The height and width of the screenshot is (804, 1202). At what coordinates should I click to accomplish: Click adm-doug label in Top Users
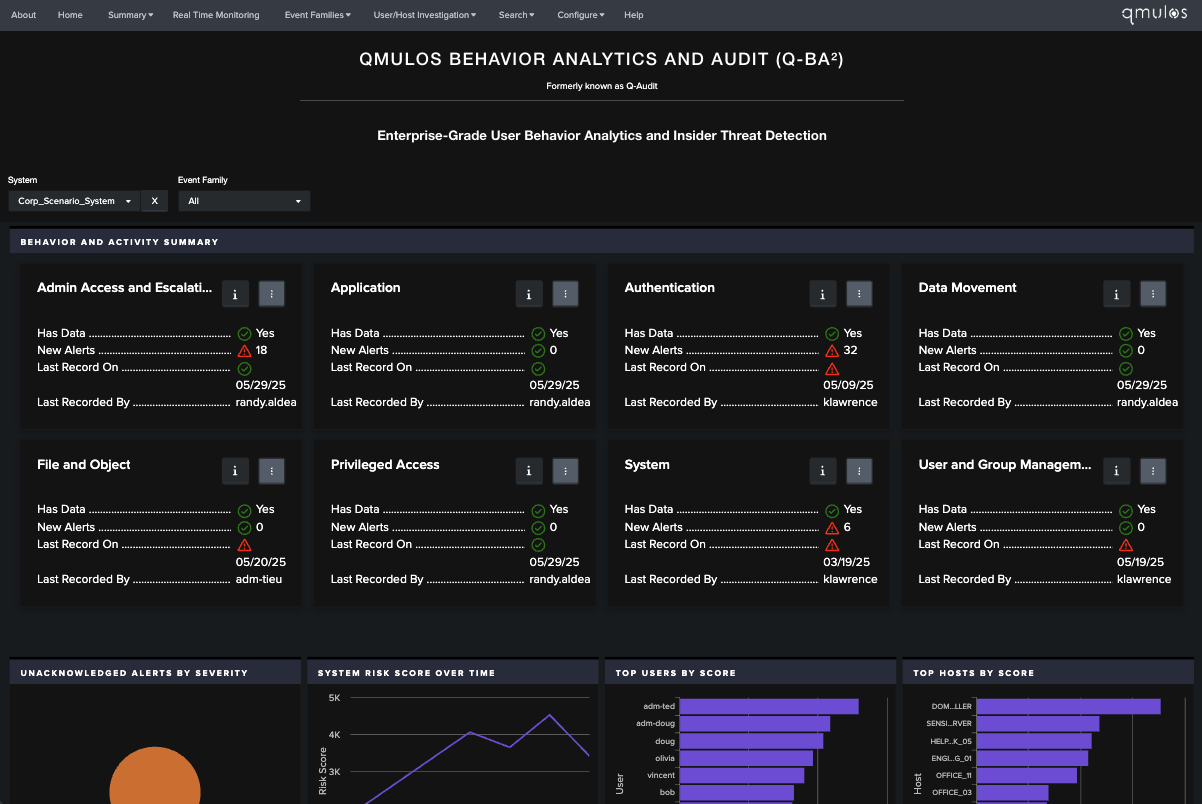[x=656, y=724]
